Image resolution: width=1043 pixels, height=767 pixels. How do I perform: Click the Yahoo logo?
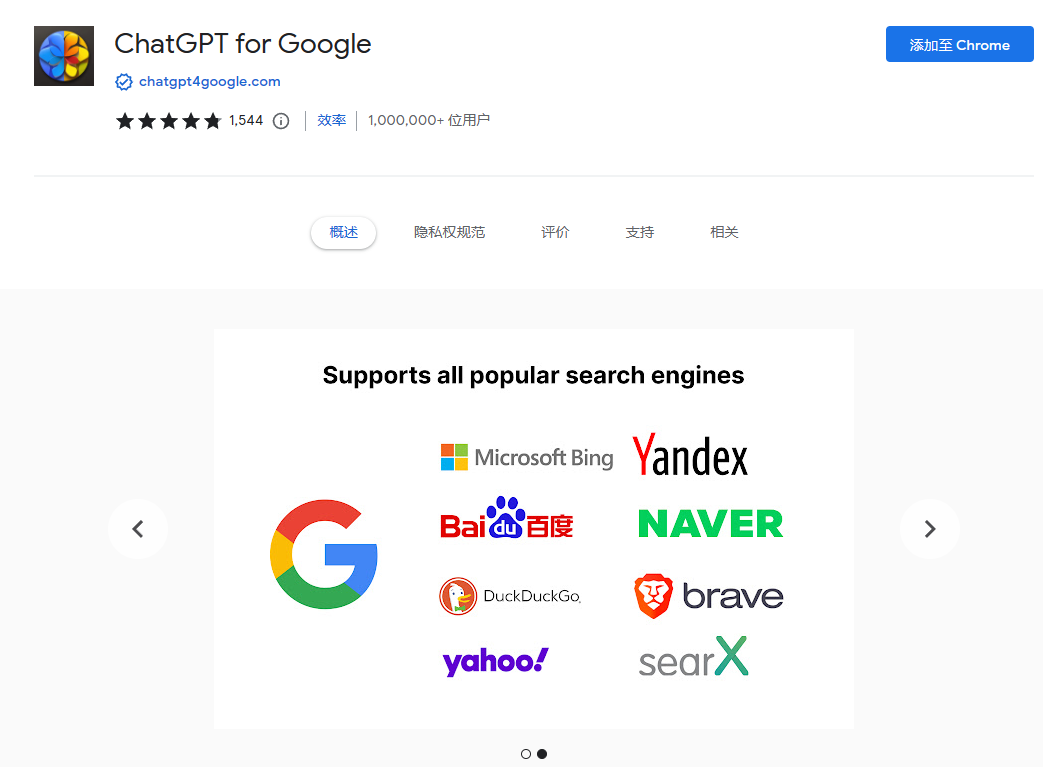click(494, 660)
